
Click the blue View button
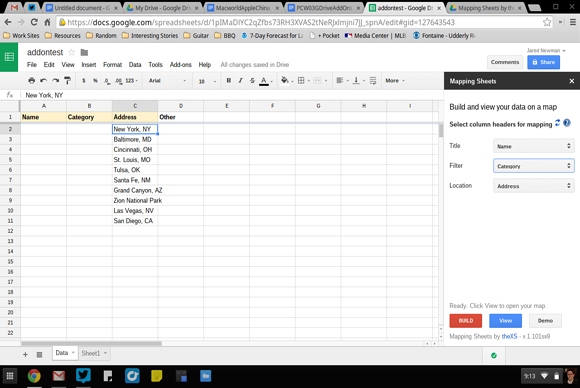(x=505, y=321)
